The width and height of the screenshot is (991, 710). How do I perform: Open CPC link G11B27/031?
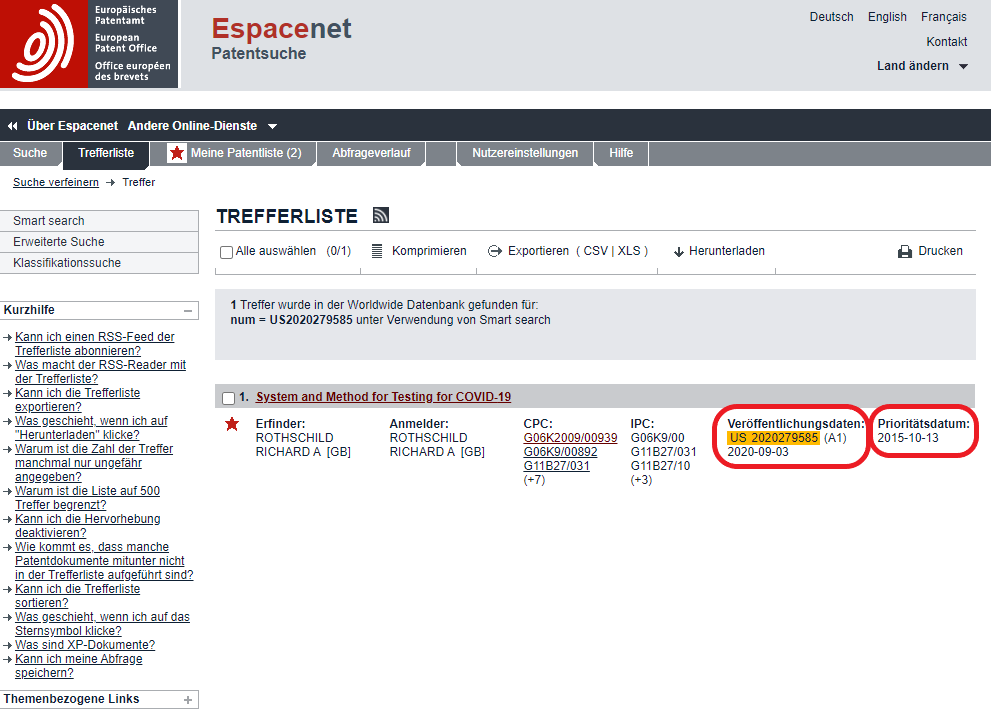click(x=556, y=466)
